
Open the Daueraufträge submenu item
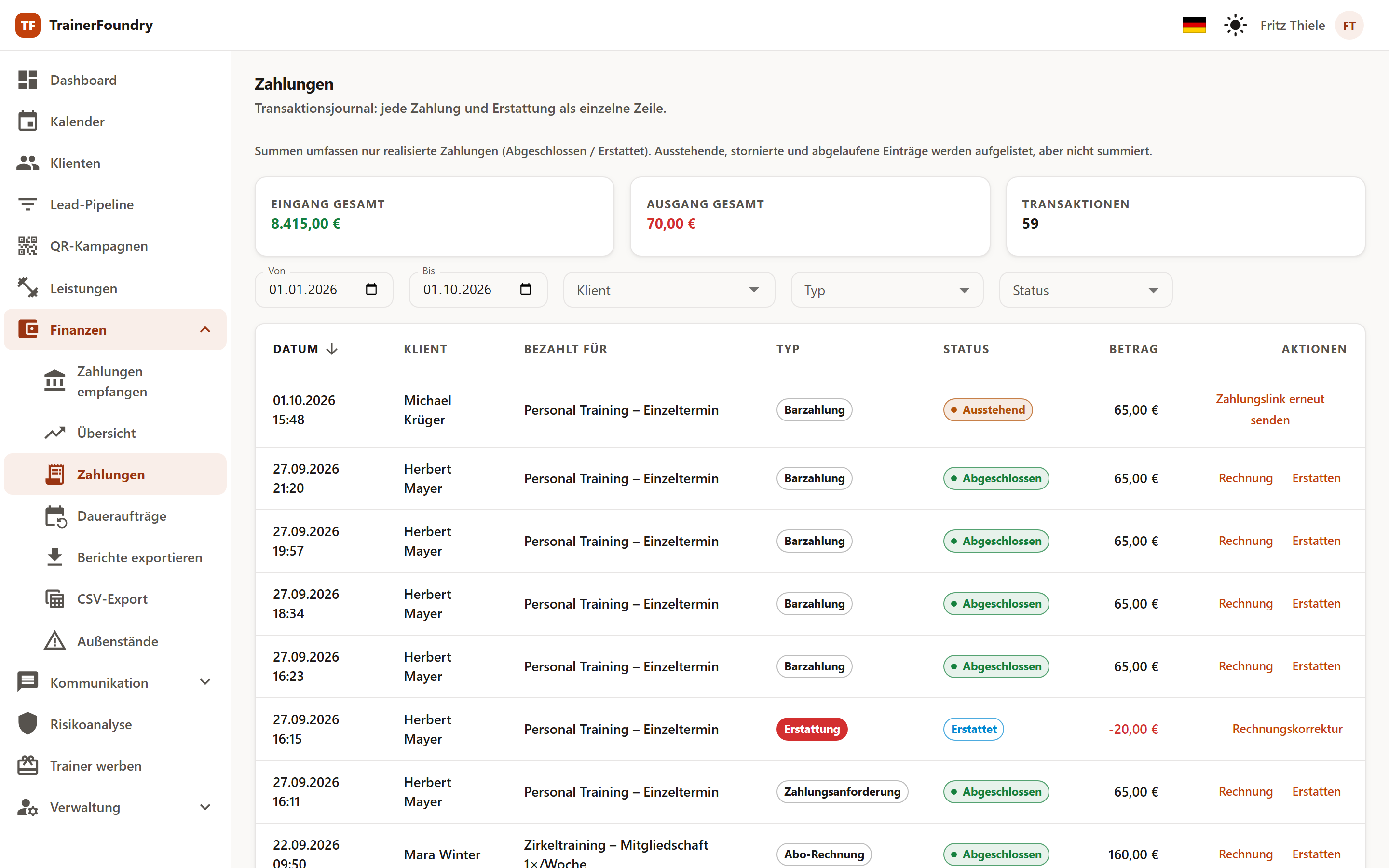(115, 516)
